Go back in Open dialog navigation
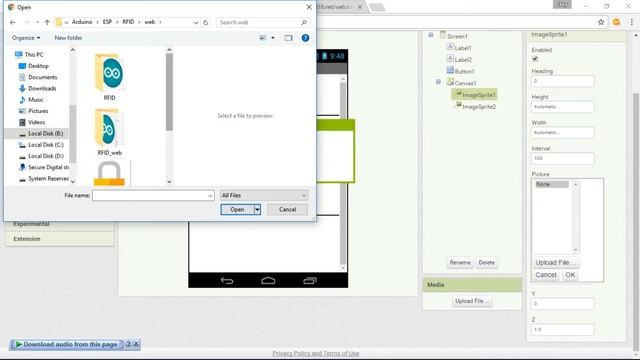Image resolution: width=640 pixels, height=360 pixels. (x=13, y=22)
